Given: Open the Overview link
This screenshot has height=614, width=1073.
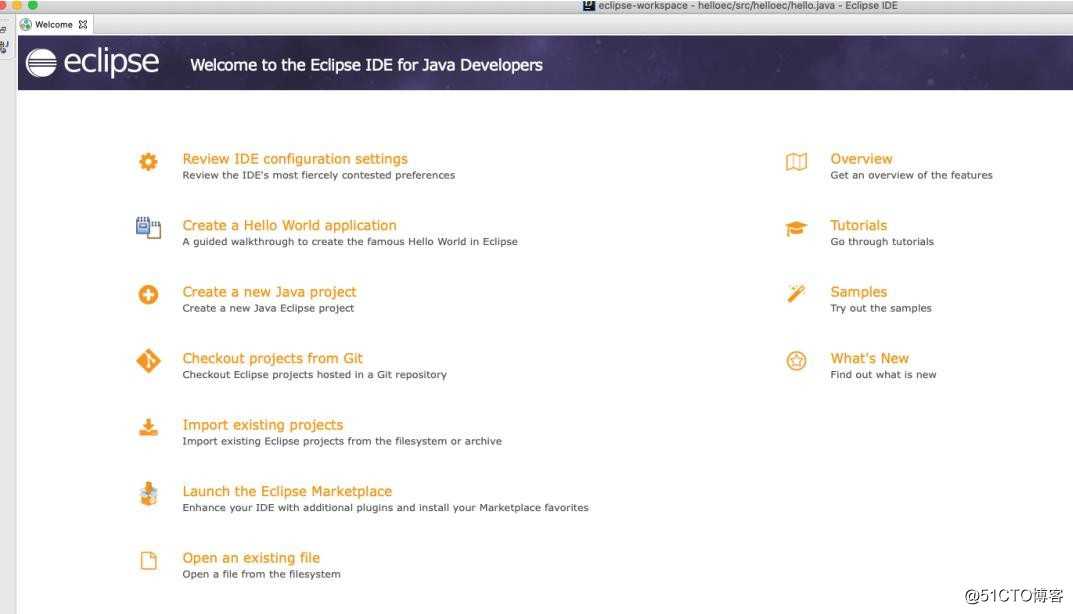Looking at the screenshot, I should (861, 159).
